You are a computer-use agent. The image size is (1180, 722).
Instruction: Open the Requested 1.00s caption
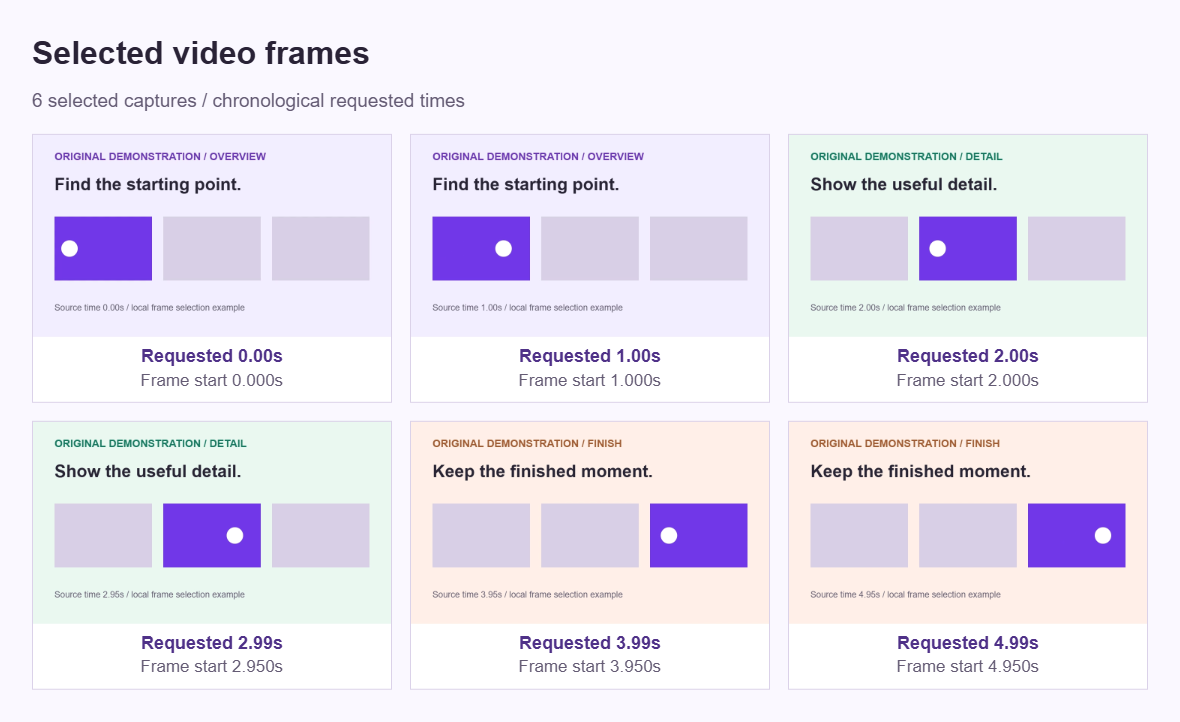(x=590, y=356)
